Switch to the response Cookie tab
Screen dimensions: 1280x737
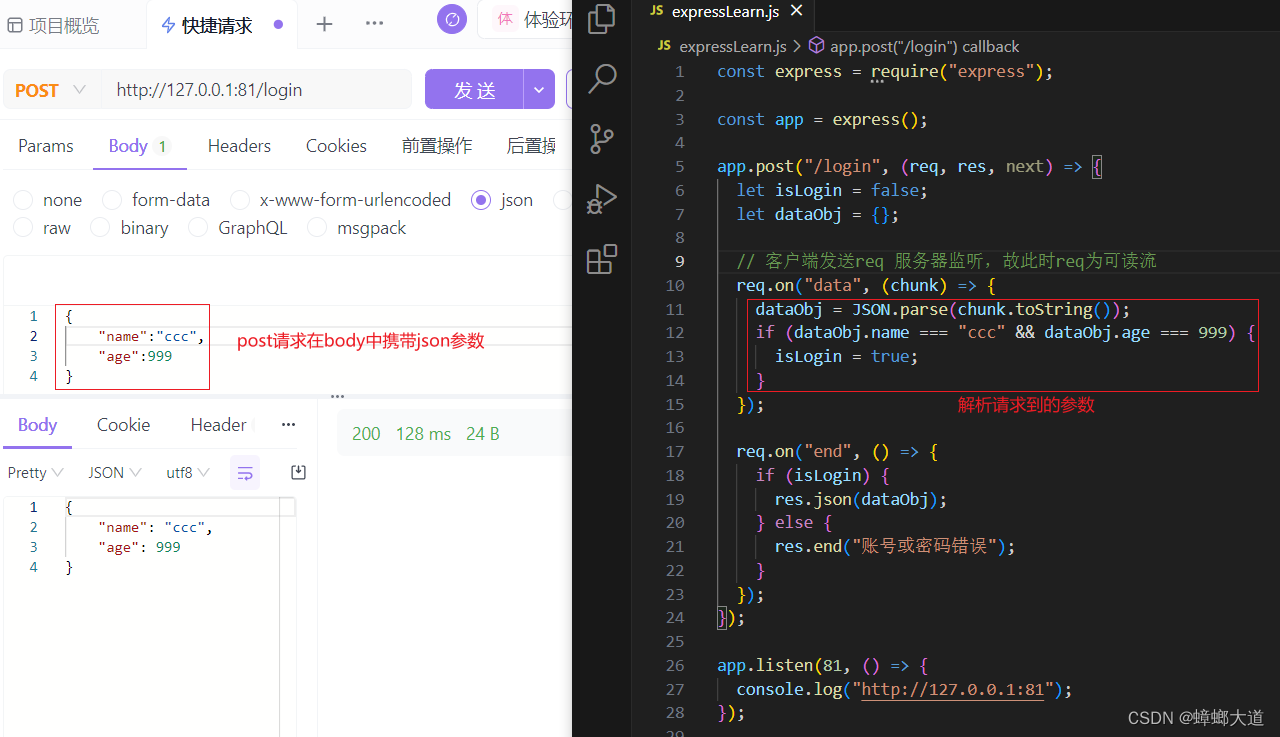tap(123, 425)
